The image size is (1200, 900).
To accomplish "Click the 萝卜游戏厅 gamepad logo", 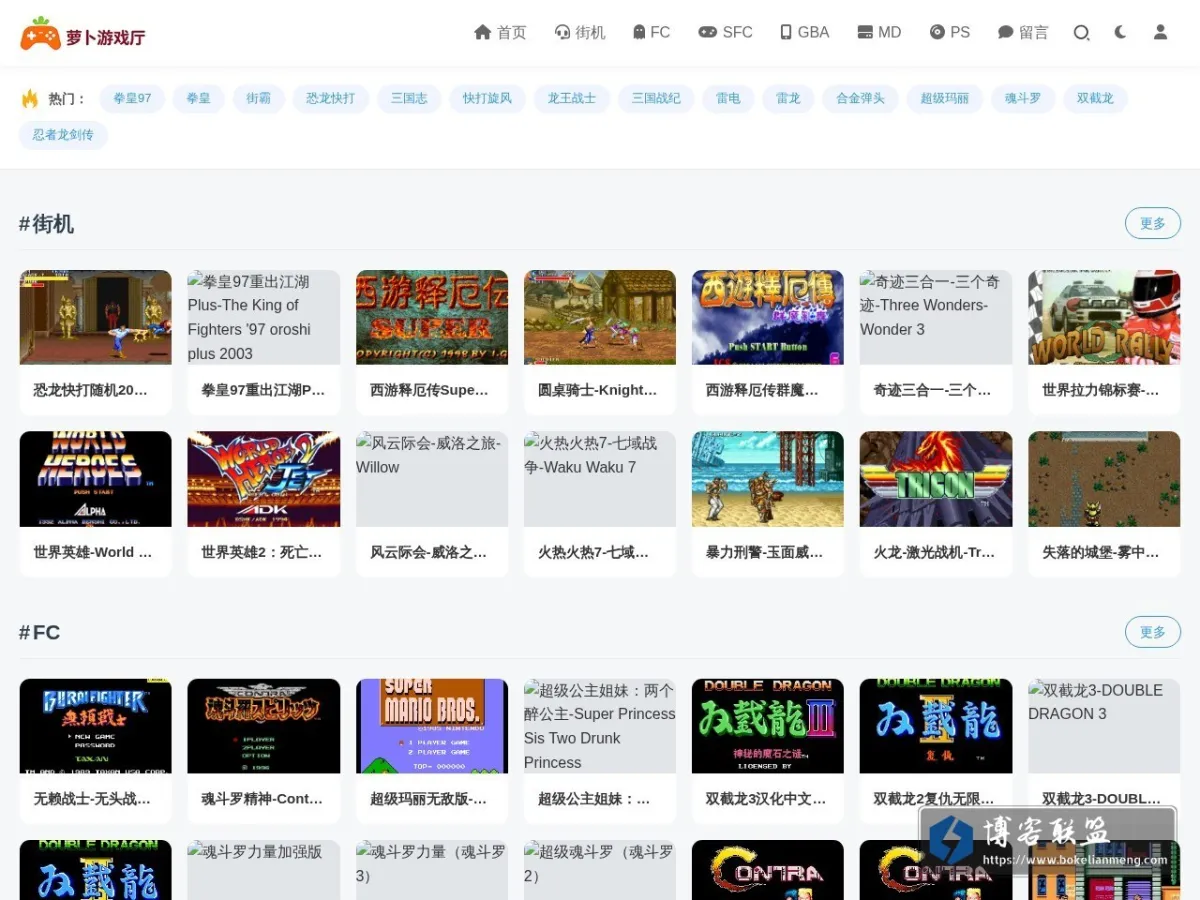I will [x=83, y=33].
